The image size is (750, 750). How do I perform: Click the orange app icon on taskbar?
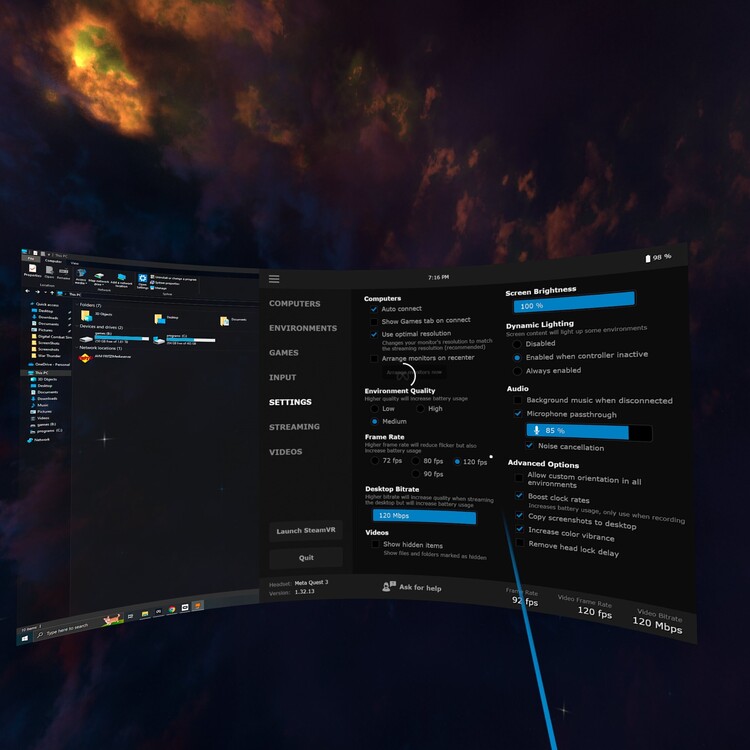click(198, 606)
